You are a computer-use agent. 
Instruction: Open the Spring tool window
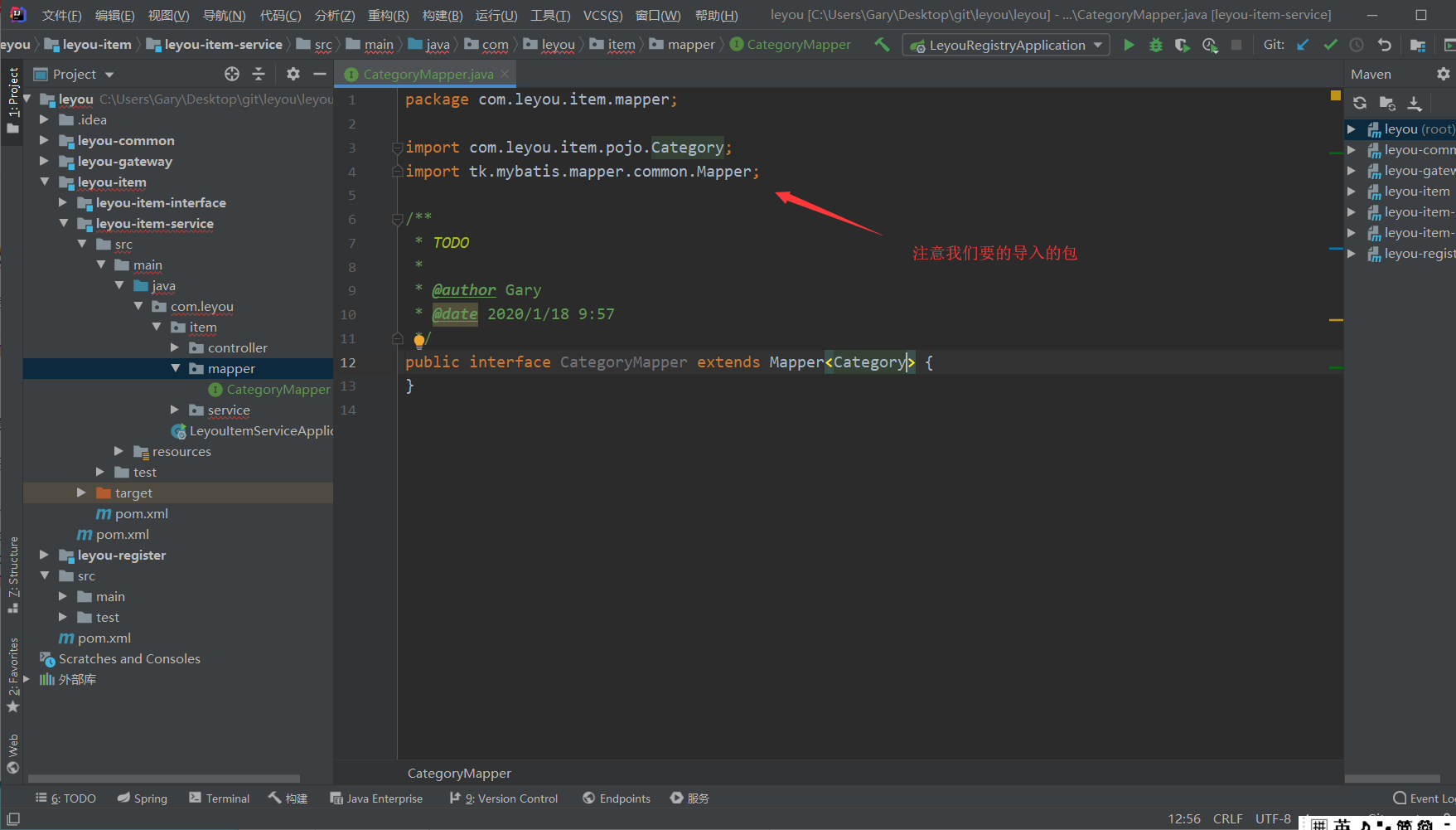pyautogui.click(x=143, y=798)
